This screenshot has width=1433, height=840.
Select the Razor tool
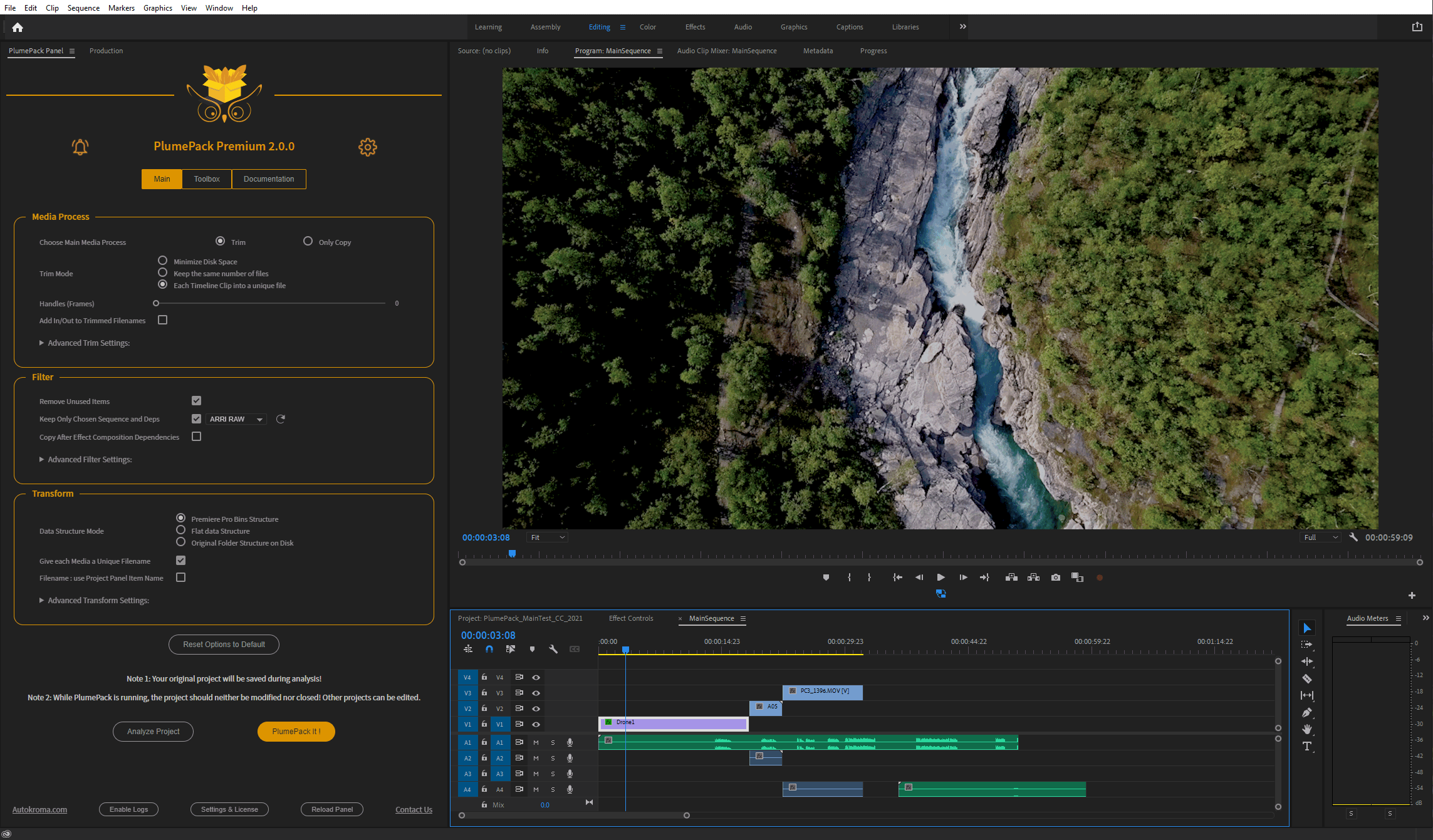pyautogui.click(x=1306, y=678)
